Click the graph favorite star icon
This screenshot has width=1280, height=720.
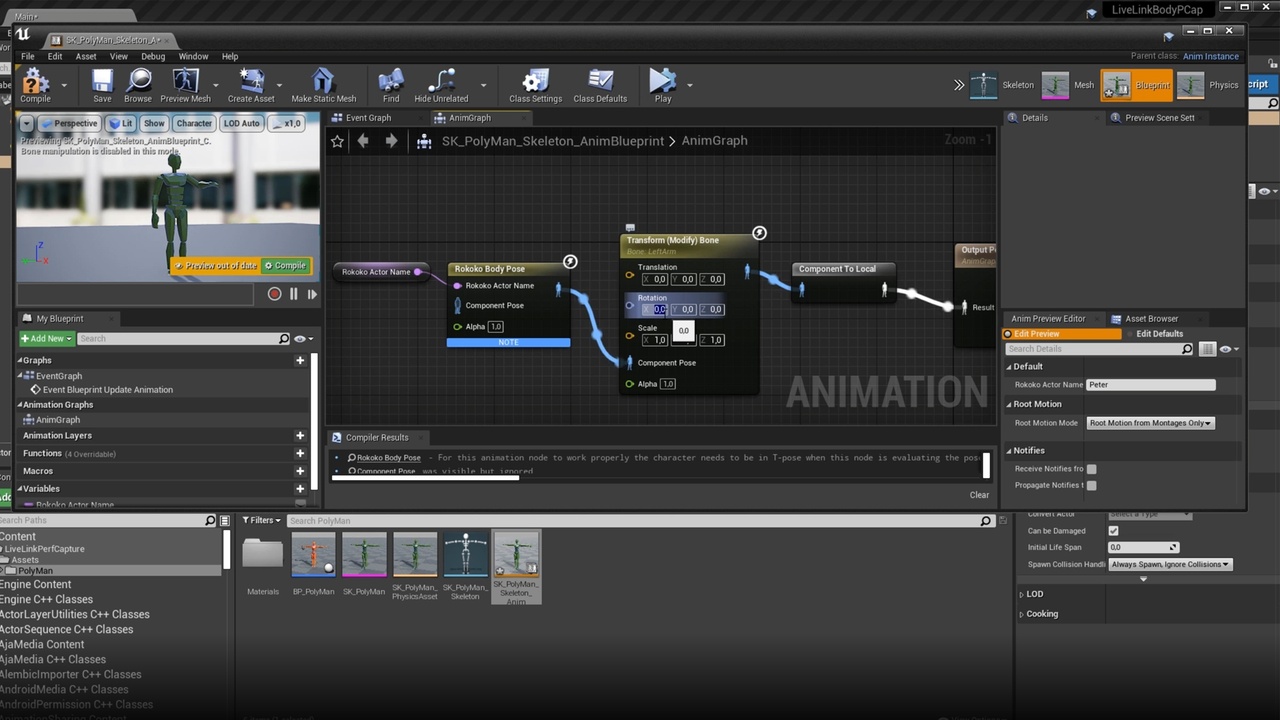(337, 141)
